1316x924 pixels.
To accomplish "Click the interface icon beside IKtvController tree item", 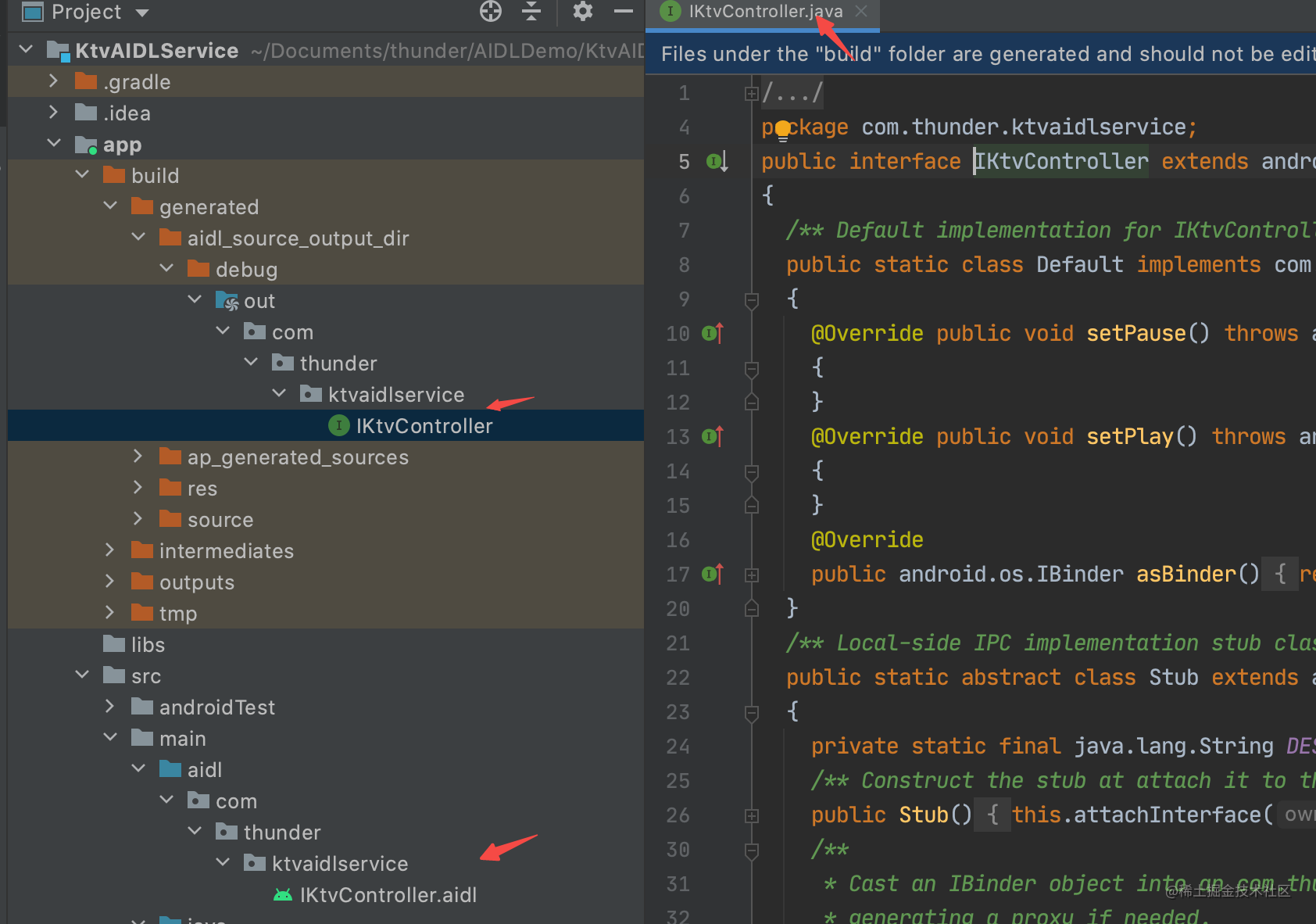I will (x=338, y=425).
